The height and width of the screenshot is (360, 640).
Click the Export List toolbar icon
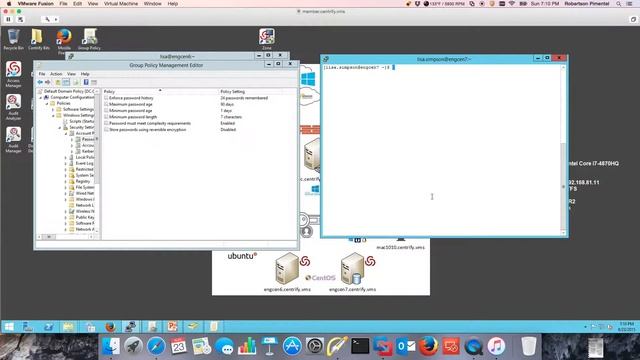pos(76,82)
